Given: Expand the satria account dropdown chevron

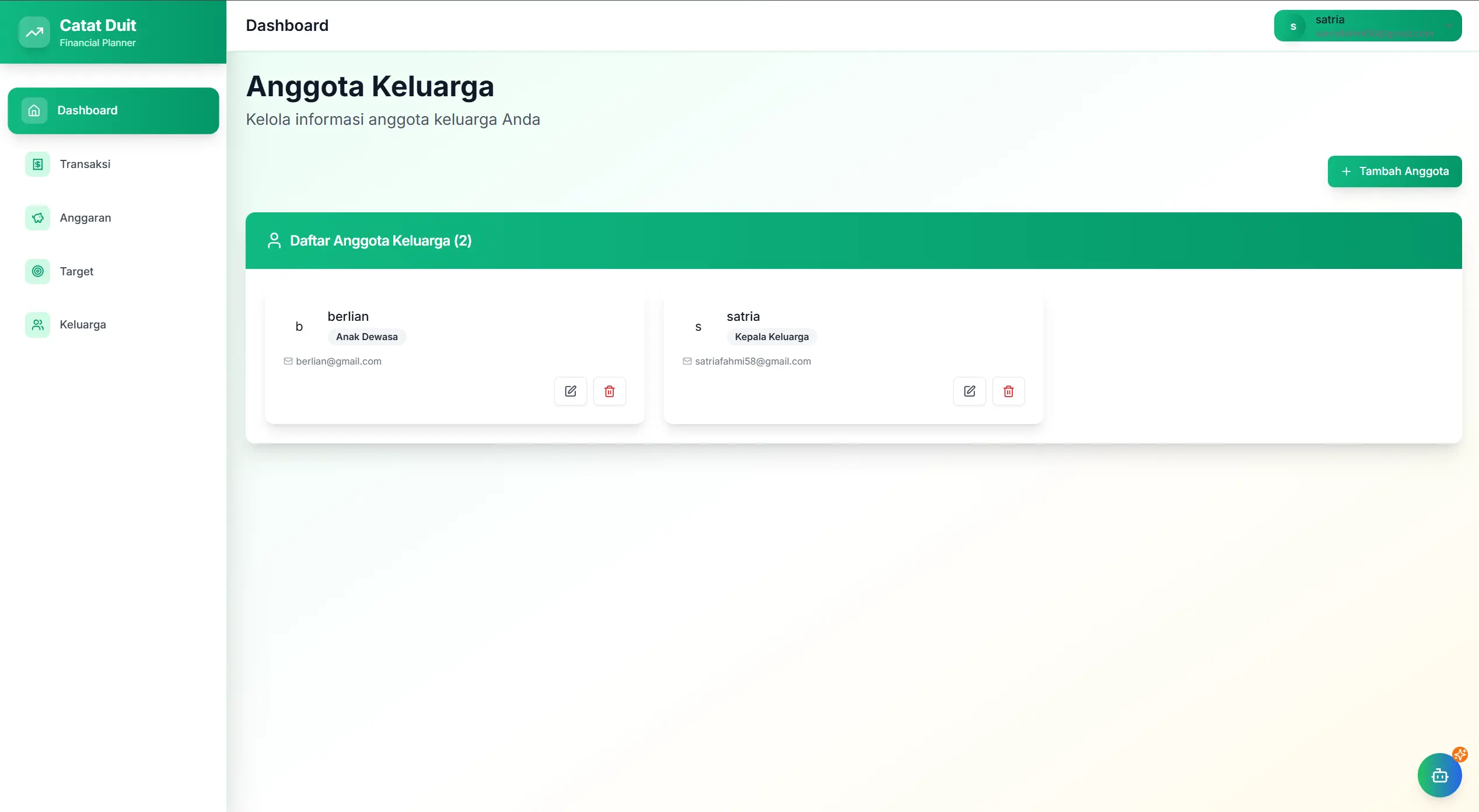Looking at the screenshot, I should (x=1449, y=26).
